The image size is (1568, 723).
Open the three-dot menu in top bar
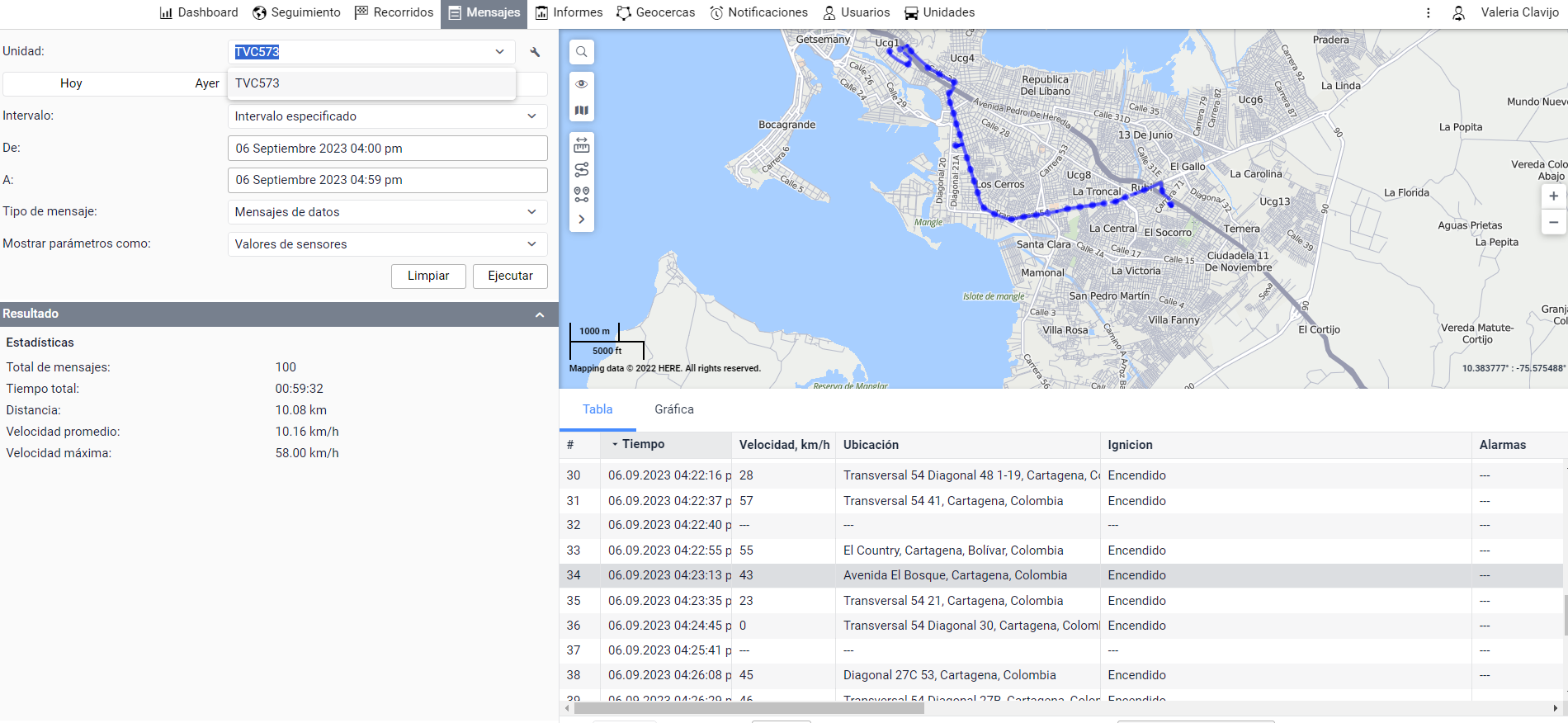pos(1429,13)
